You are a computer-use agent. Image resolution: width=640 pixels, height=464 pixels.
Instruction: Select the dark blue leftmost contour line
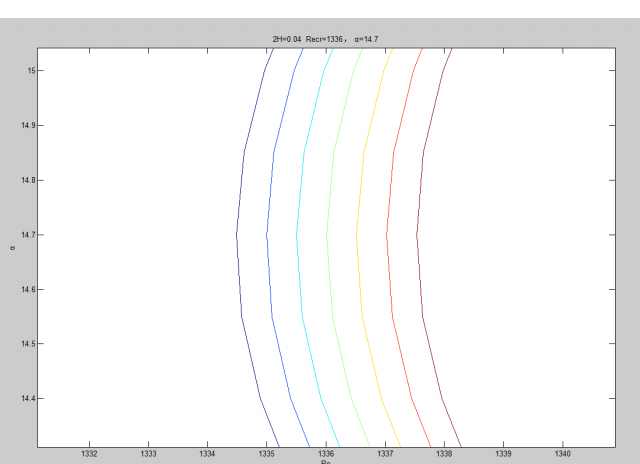coord(237,236)
